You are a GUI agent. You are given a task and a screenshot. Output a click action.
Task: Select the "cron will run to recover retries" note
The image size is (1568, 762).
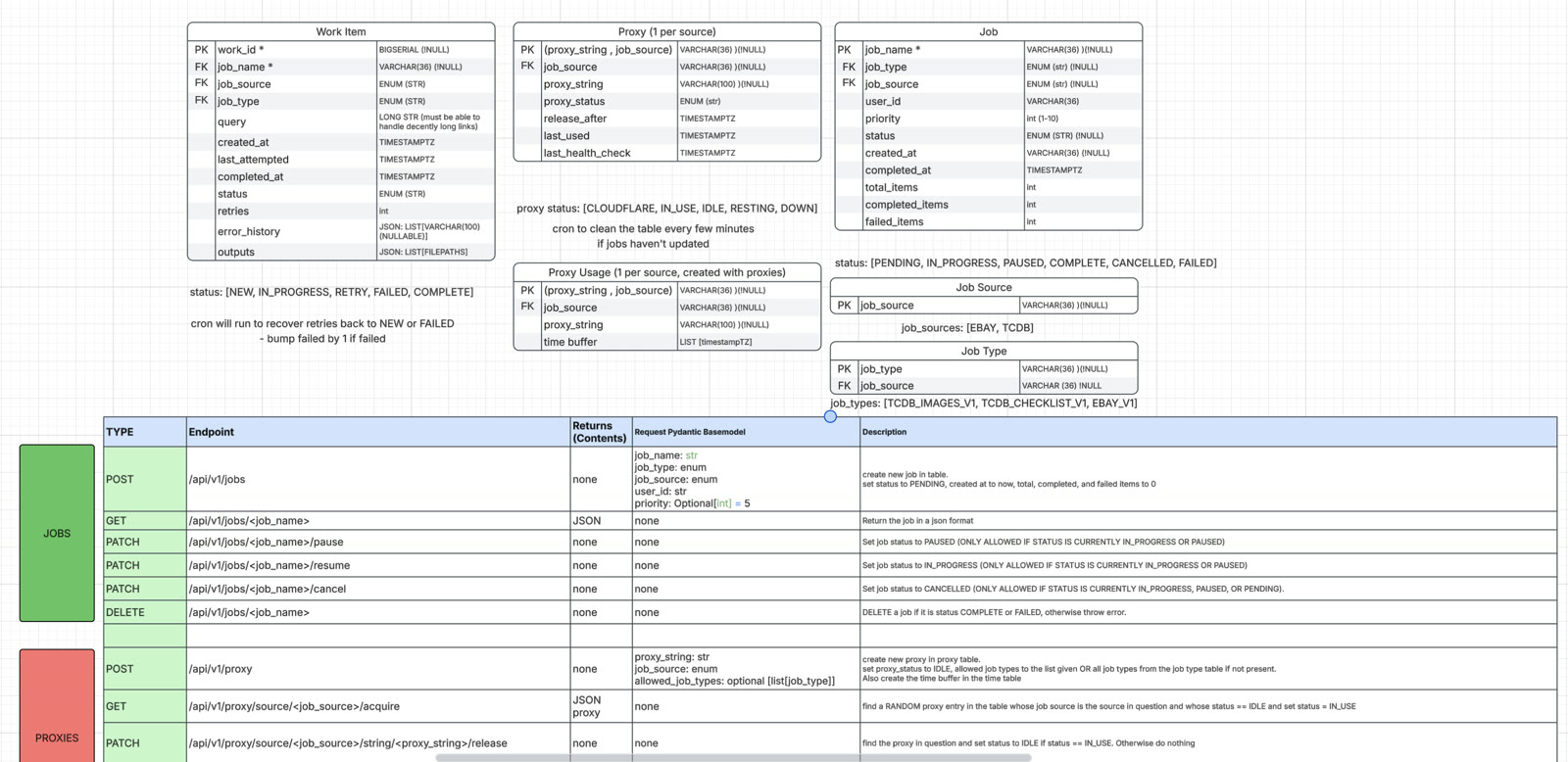pos(322,331)
